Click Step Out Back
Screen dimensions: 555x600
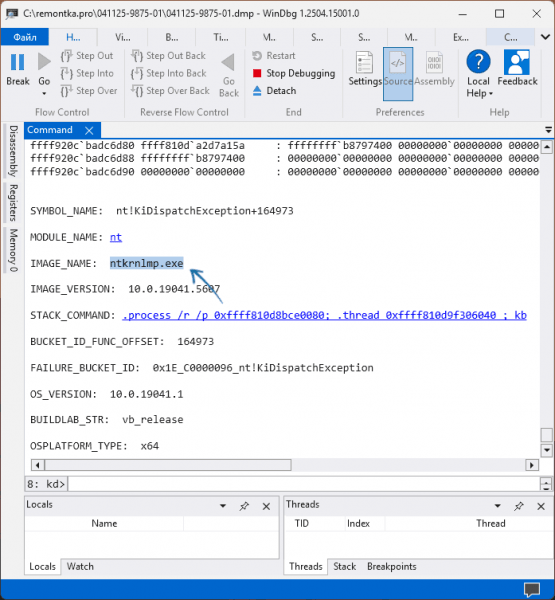168,56
